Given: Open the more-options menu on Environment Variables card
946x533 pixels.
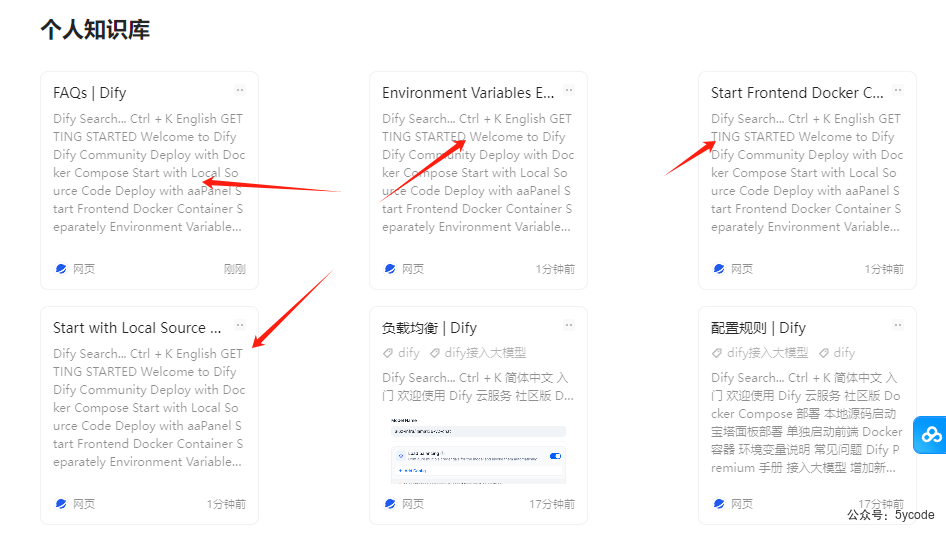Looking at the screenshot, I should (x=569, y=90).
